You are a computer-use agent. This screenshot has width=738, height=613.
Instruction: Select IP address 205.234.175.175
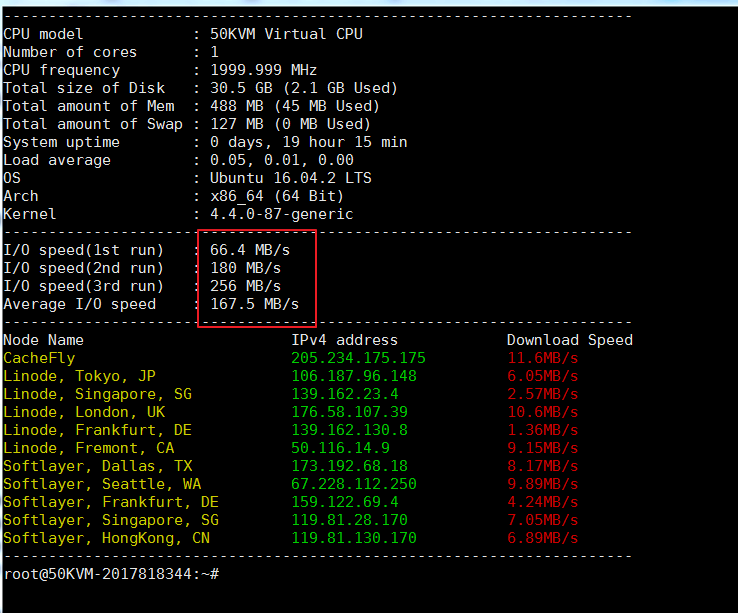click(358, 358)
